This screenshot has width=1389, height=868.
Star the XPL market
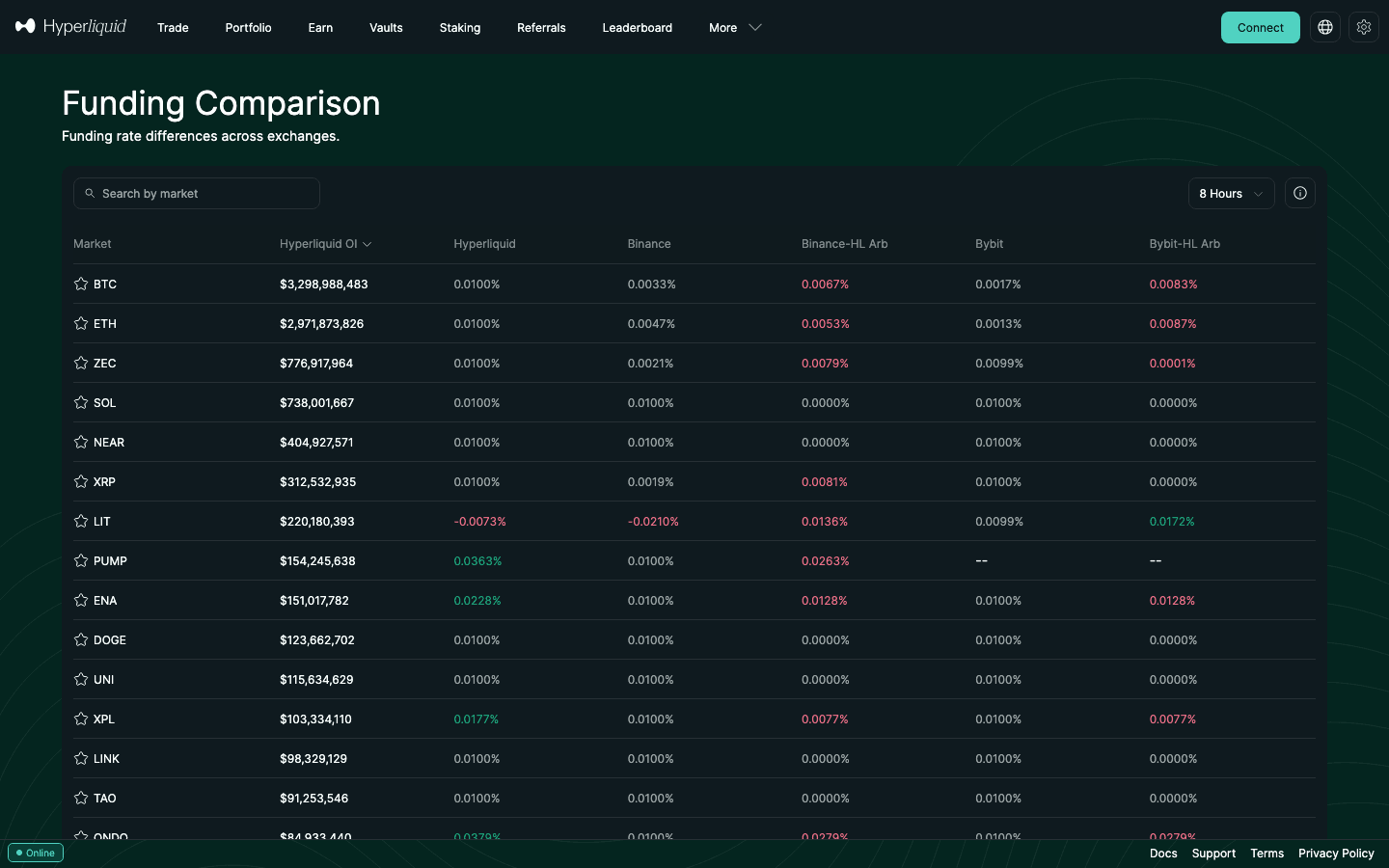pos(81,719)
